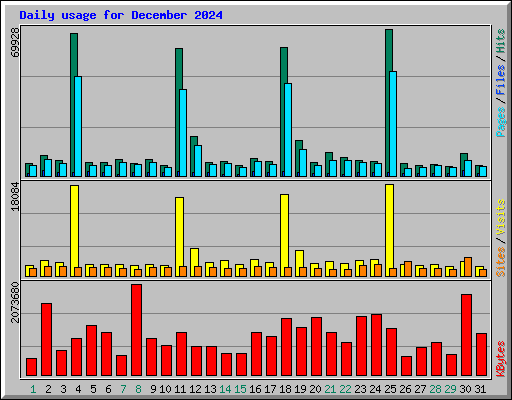
Task: Click the KBytes legend label
Action: (x=500, y=359)
